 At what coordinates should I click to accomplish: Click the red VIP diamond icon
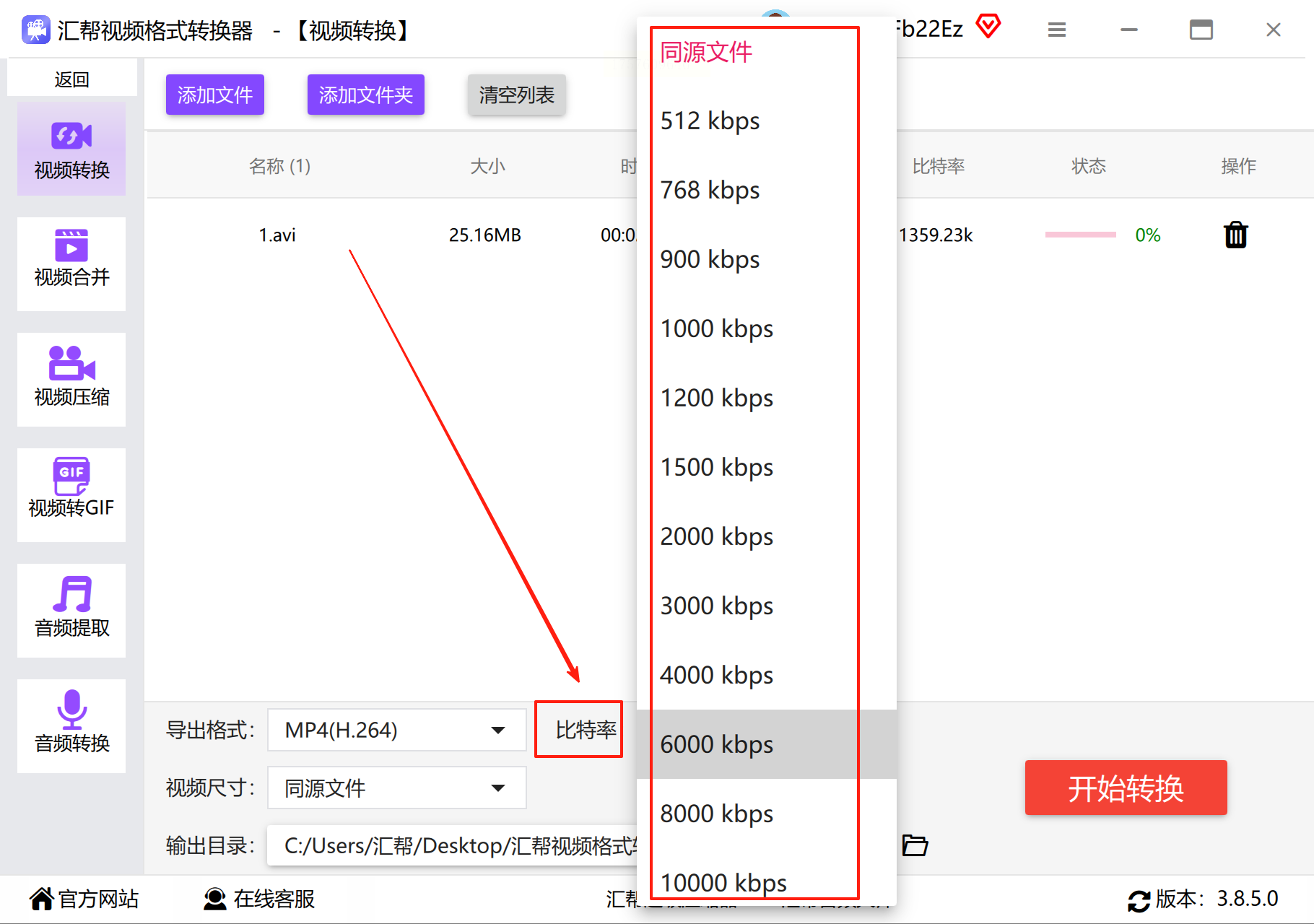(988, 27)
